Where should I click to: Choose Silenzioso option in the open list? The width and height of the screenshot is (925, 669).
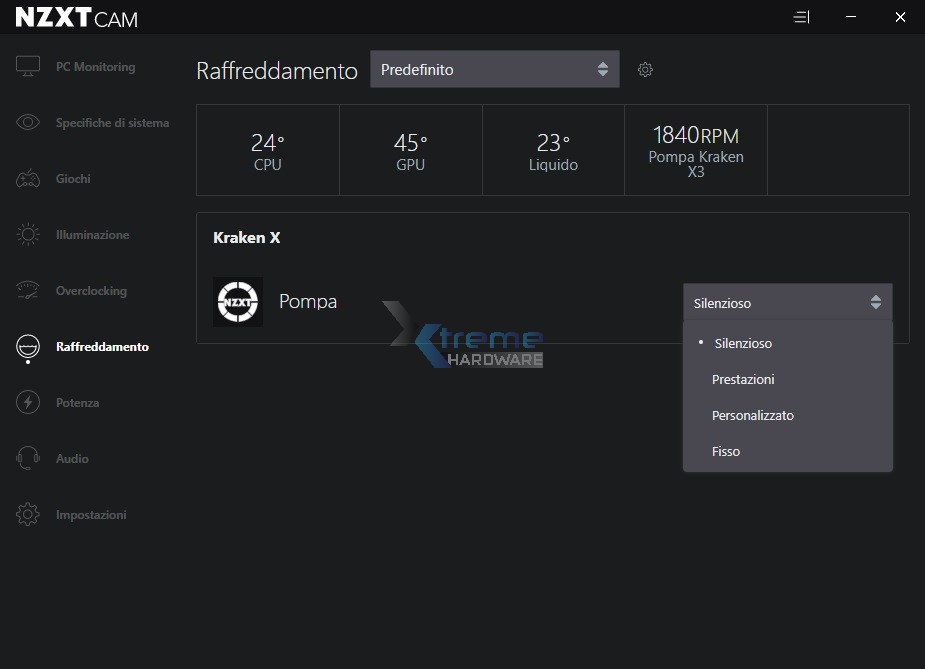[x=743, y=343]
